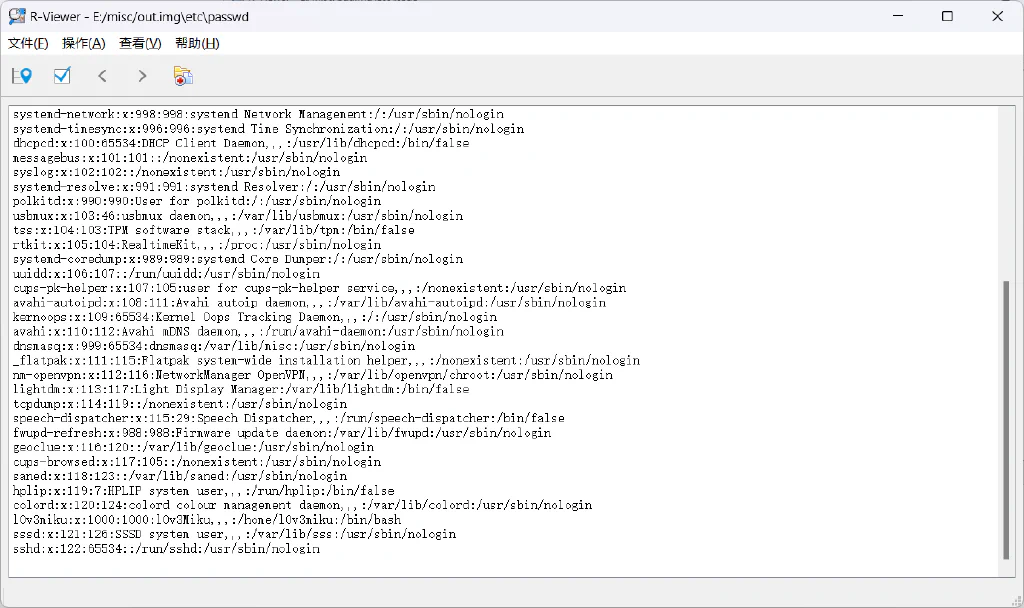
Task: Open the 帮助(H) menu
Action: [x=197, y=44]
